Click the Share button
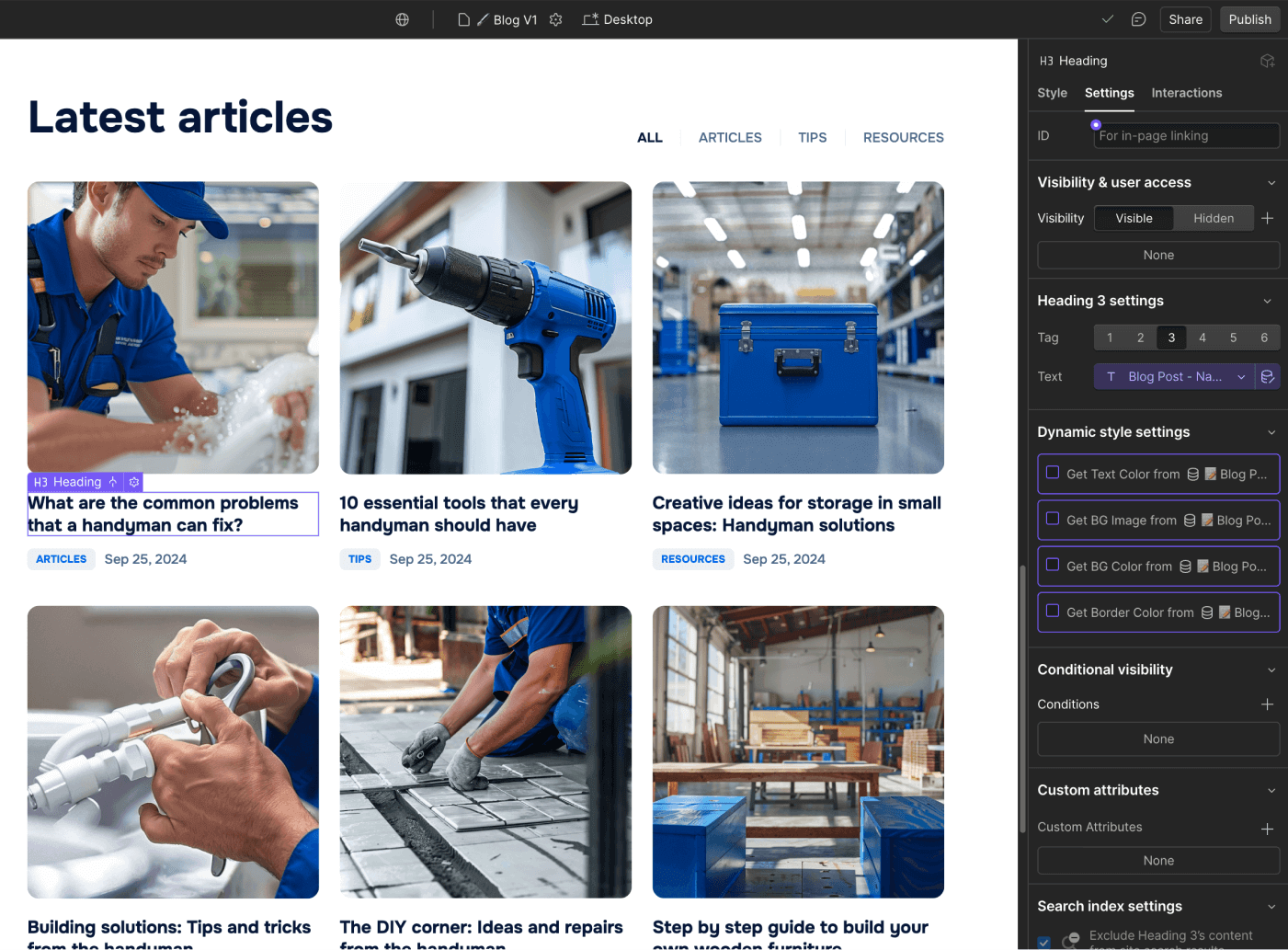The height and width of the screenshot is (950, 1288). point(1185,19)
